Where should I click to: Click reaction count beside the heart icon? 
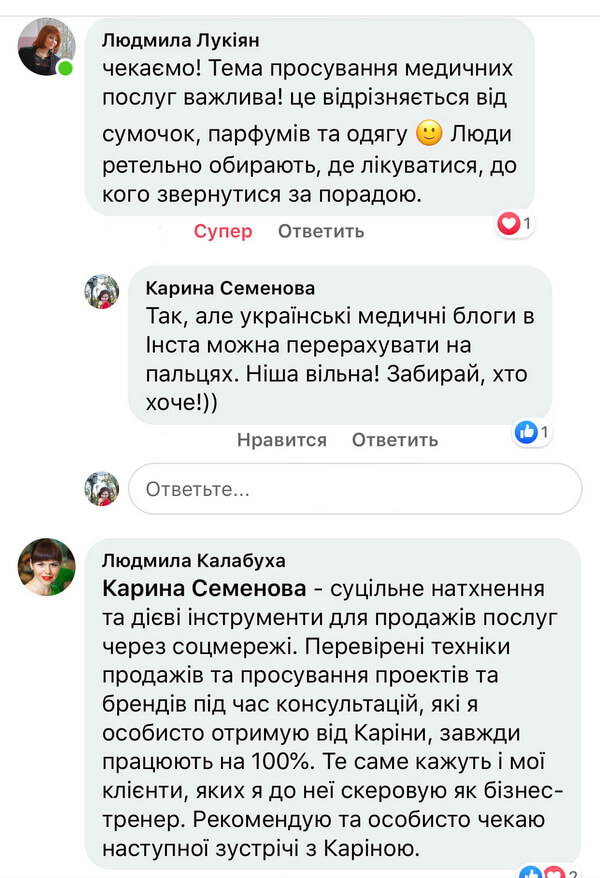[x=528, y=224]
